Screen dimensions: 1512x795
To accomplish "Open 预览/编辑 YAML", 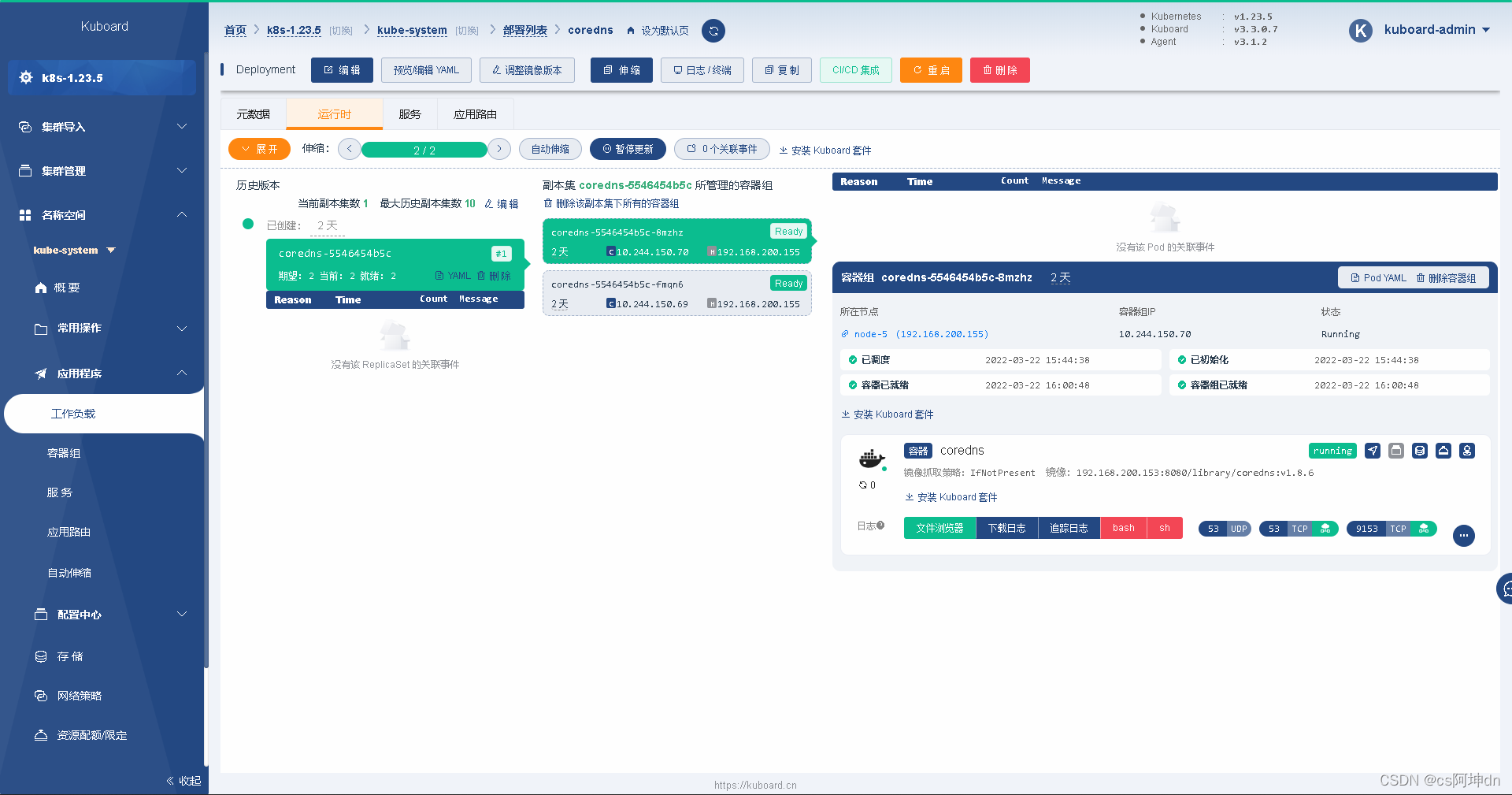I will point(426,70).
